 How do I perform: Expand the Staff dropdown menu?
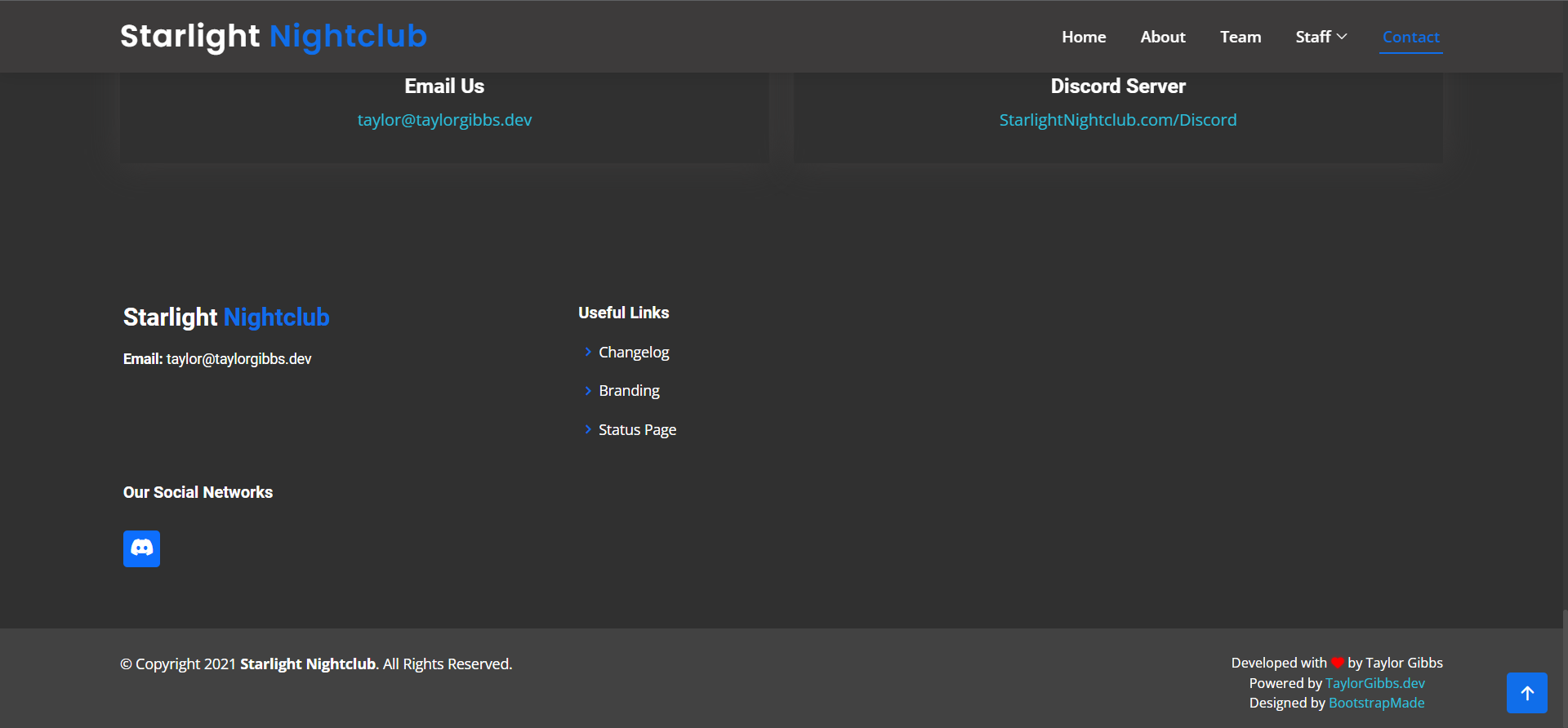(x=1321, y=37)
